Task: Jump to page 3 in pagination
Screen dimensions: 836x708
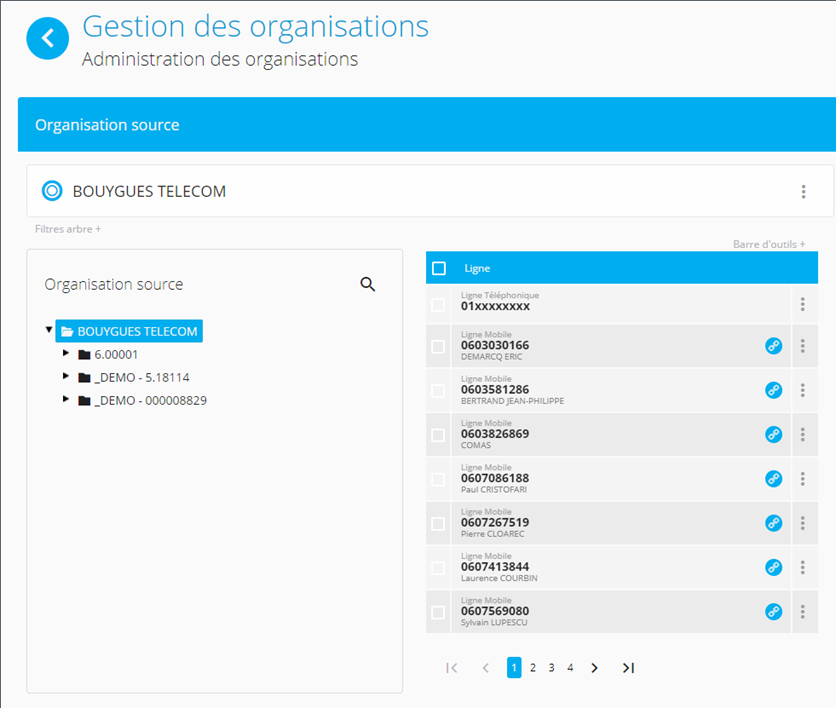Action: [551, 667]
